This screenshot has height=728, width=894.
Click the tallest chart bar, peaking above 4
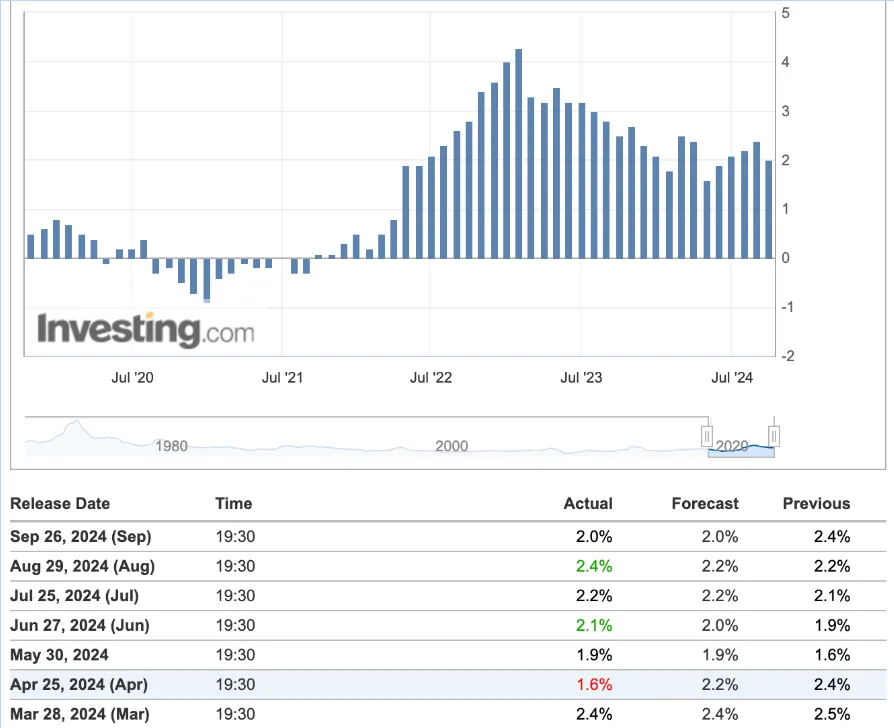point(518,154)
